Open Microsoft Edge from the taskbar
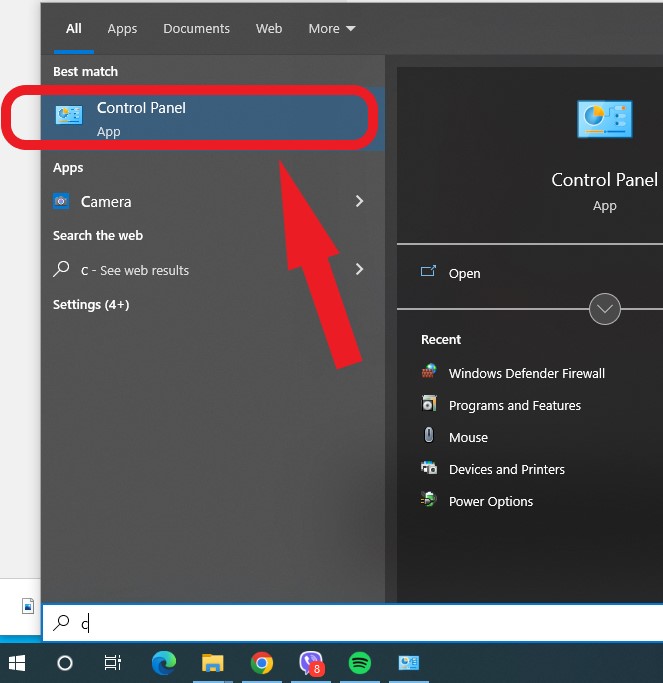Image resolution: width=663 pixels, height=683 pixels. coord(164,662)
